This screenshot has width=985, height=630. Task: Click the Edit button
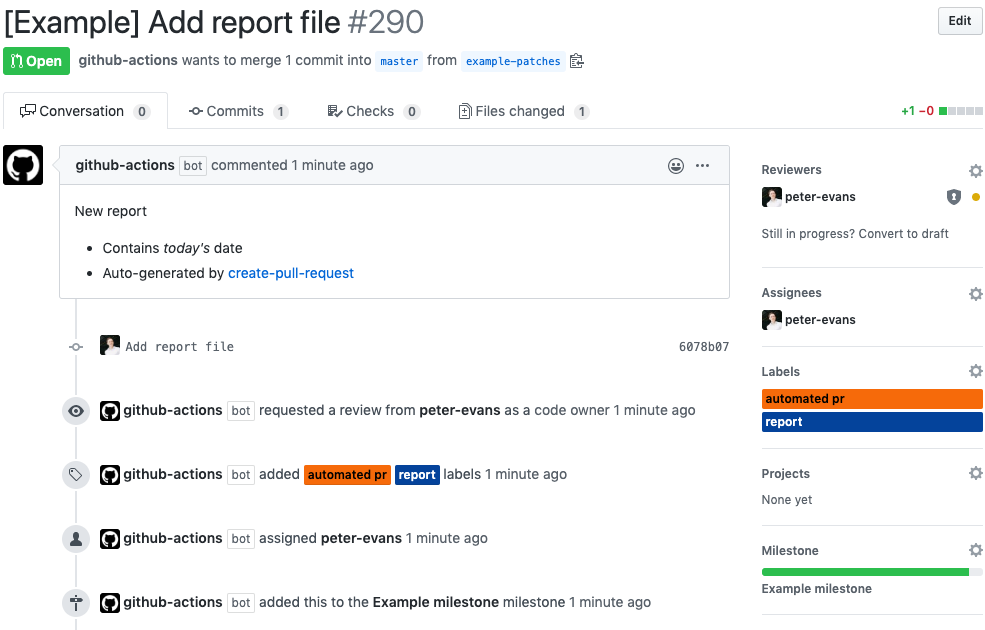tap(958, 21)
